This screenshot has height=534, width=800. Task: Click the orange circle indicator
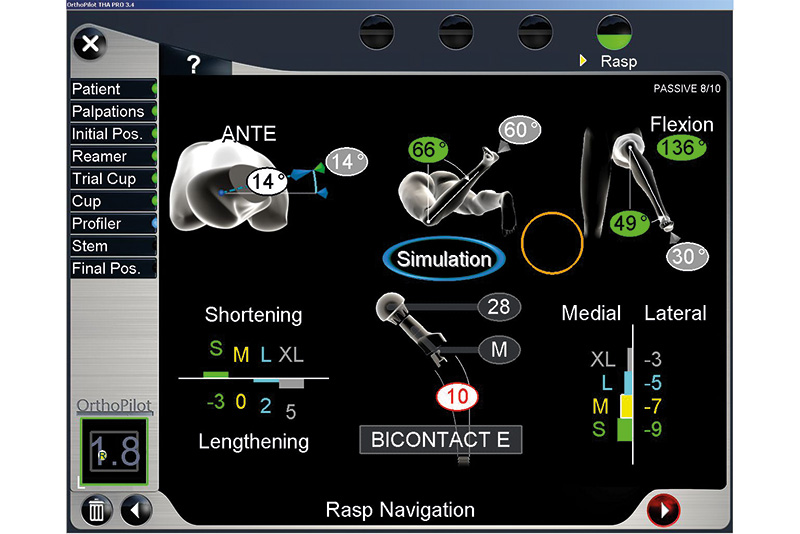[552, 243]
